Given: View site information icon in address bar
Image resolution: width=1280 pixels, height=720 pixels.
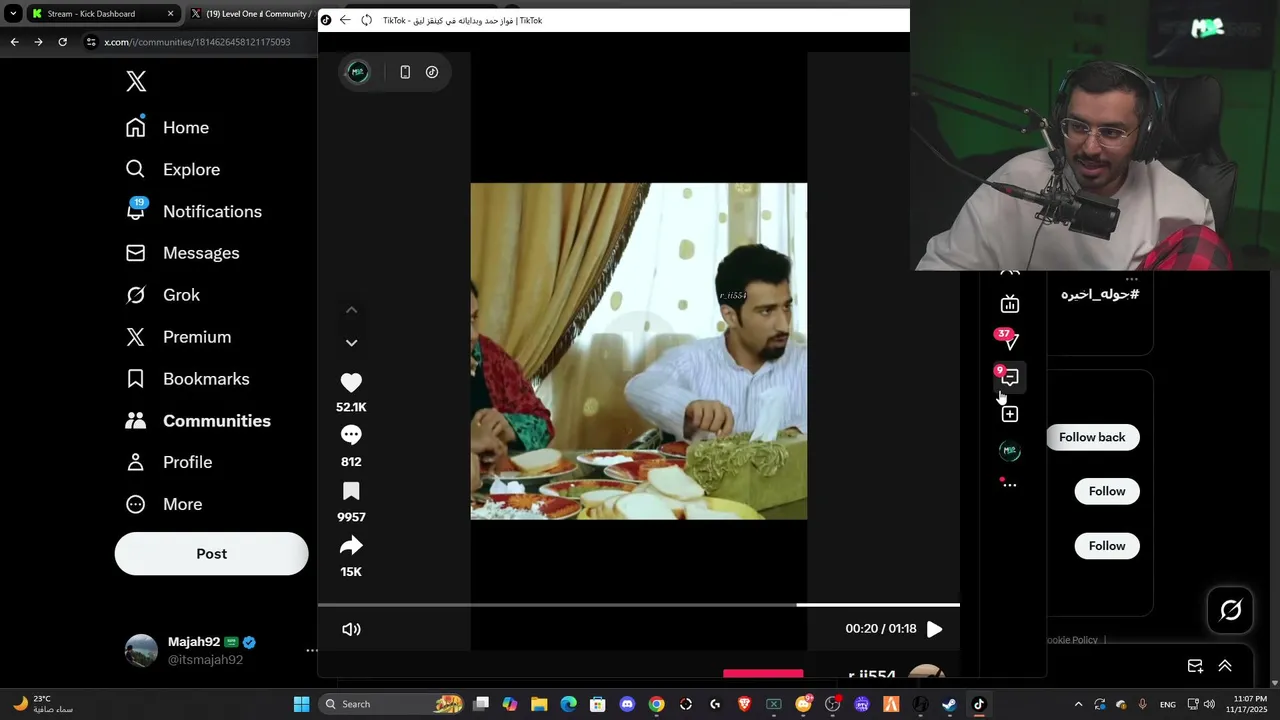Looking at the screenshot, I should point(91,42).
